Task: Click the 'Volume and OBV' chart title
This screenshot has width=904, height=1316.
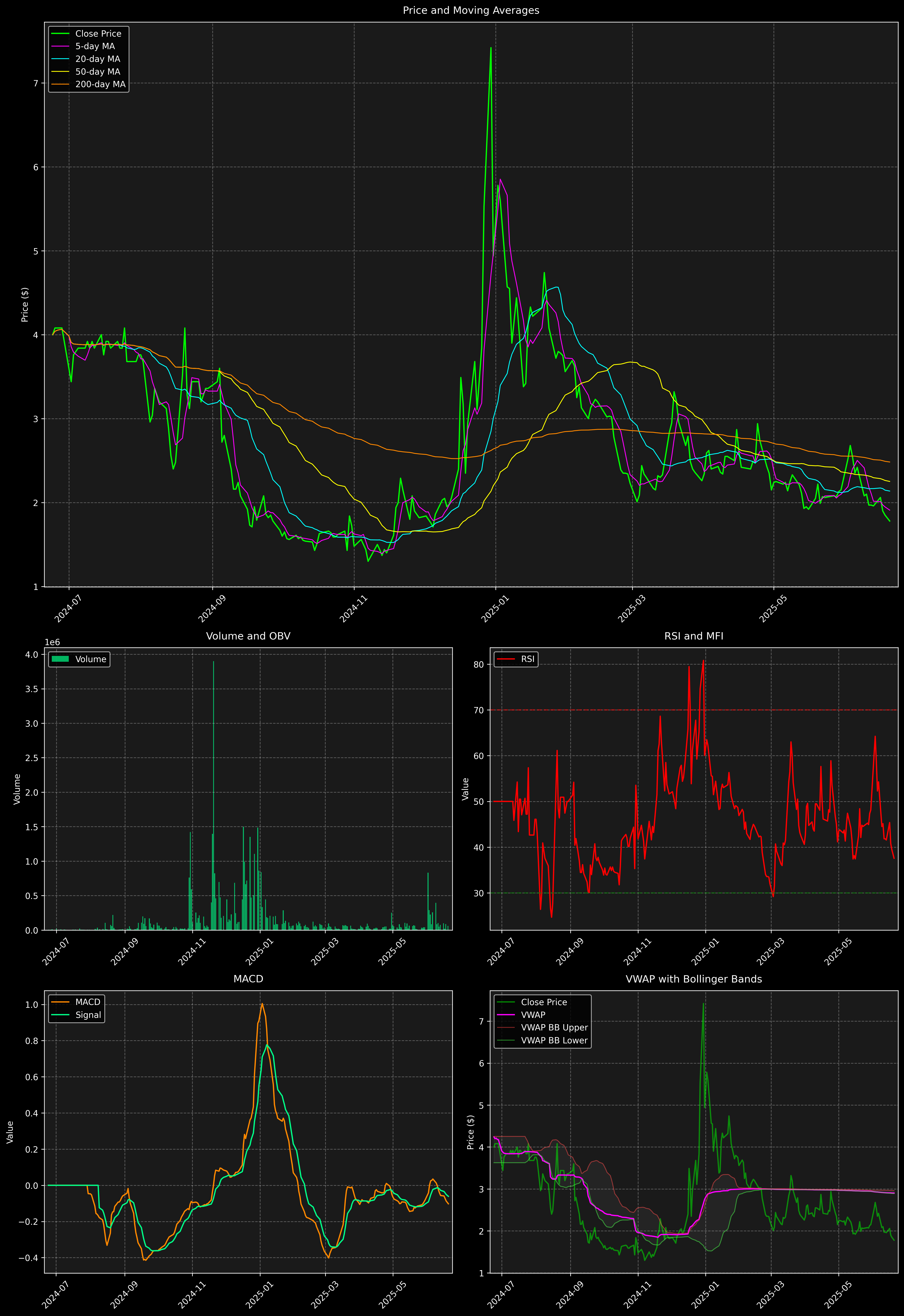Action: 248,636
